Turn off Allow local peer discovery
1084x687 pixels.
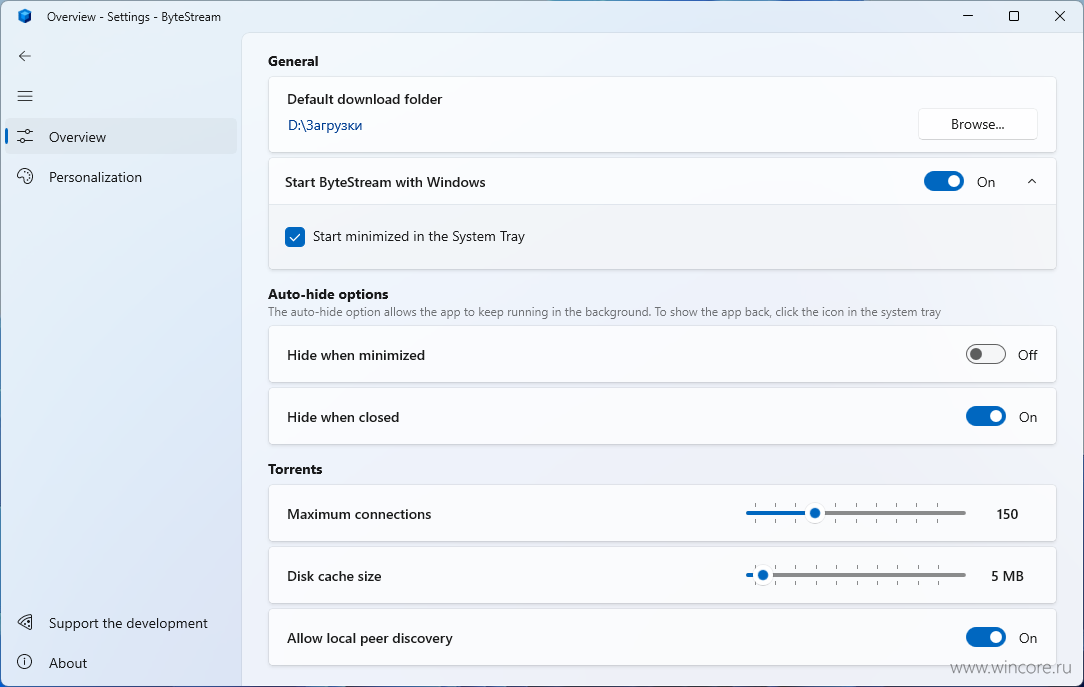(x=985, y=638)
